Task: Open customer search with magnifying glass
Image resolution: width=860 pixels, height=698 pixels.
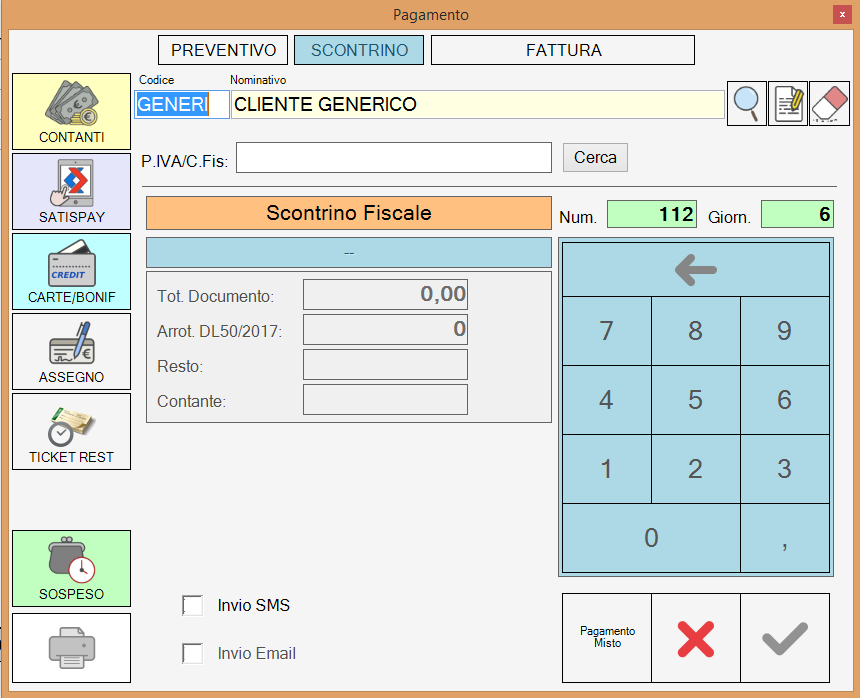Action: pos(746,103)
